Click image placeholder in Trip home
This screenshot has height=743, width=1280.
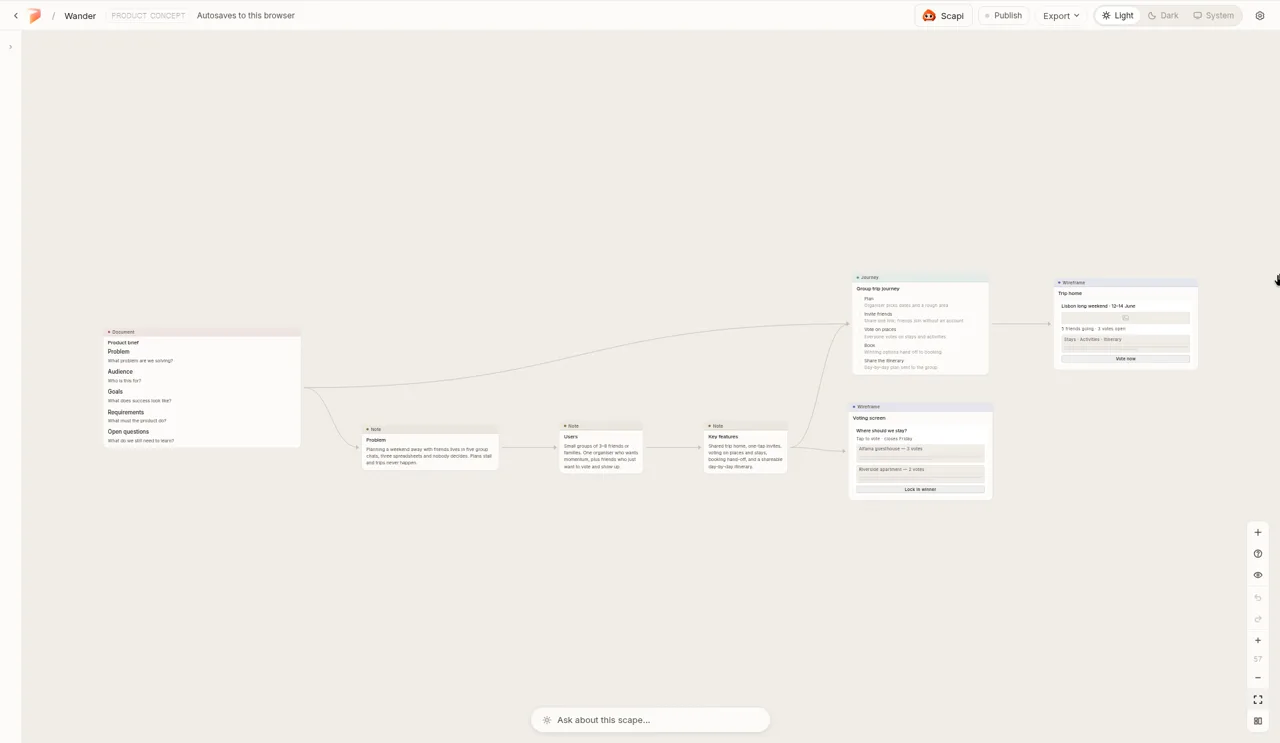pyautogui.click(x=1125, y=318)
